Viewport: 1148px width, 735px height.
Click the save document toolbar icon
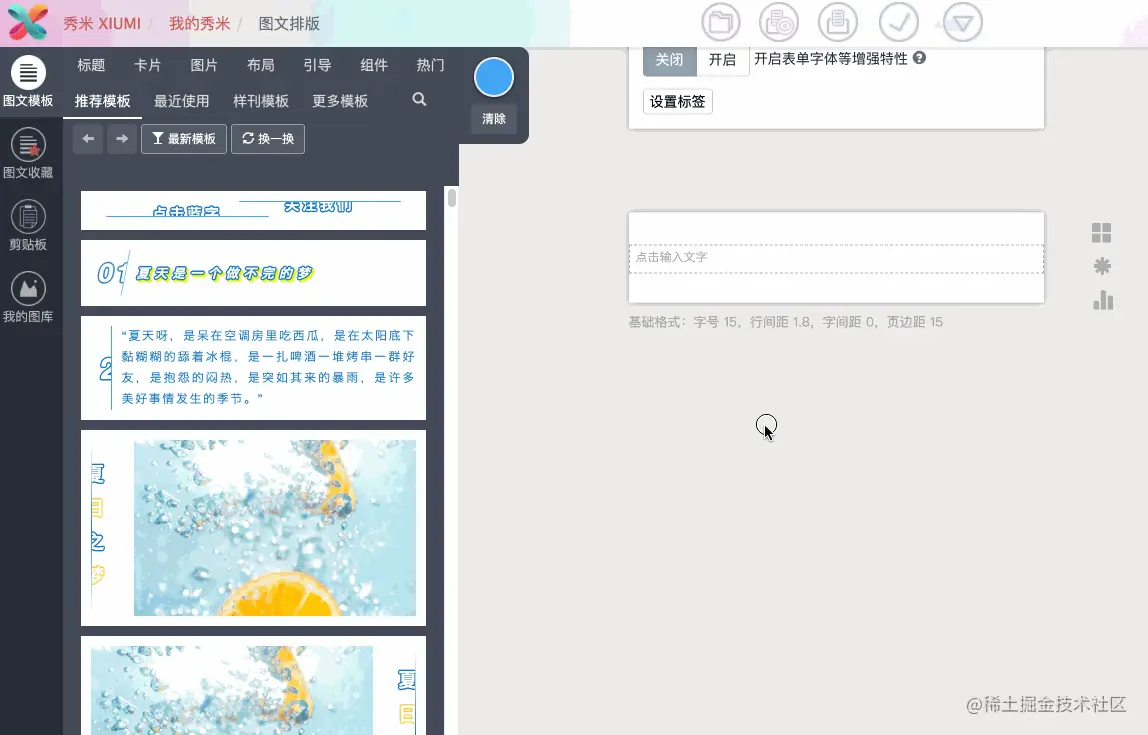click(838, 22)
